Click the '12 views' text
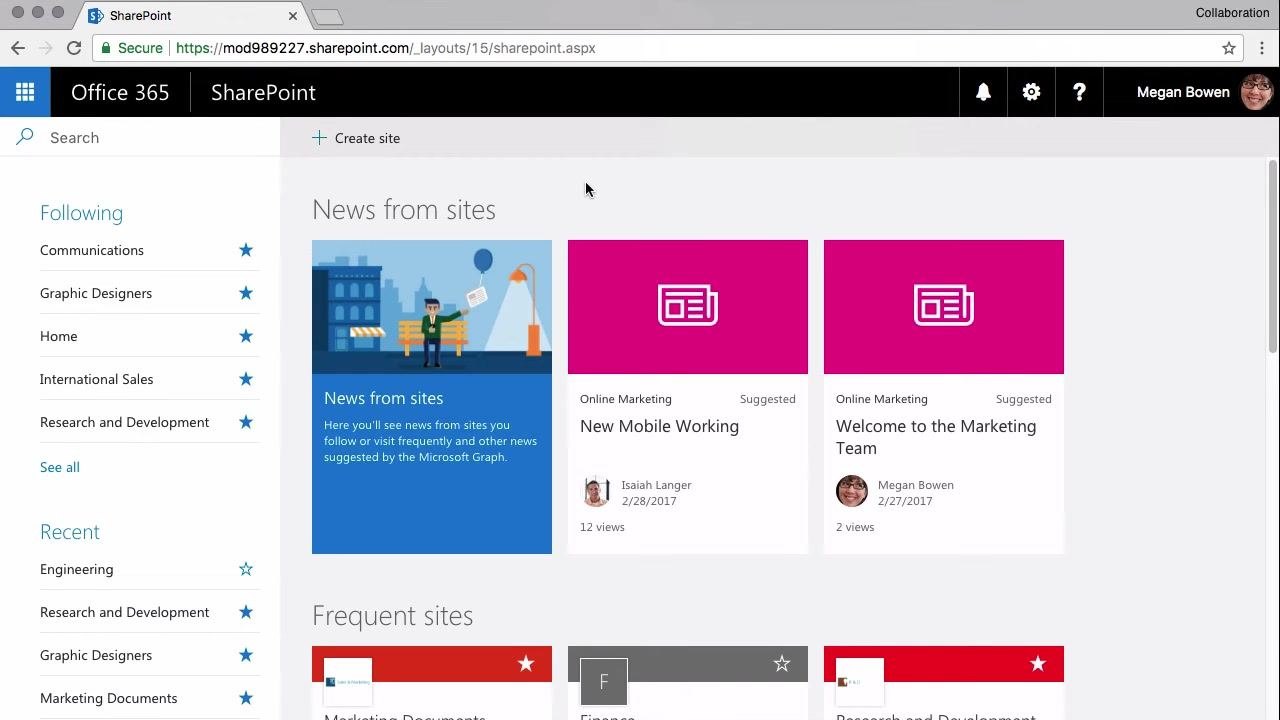The height and width of the screenshot is (720, 1280). pos(602,527)
